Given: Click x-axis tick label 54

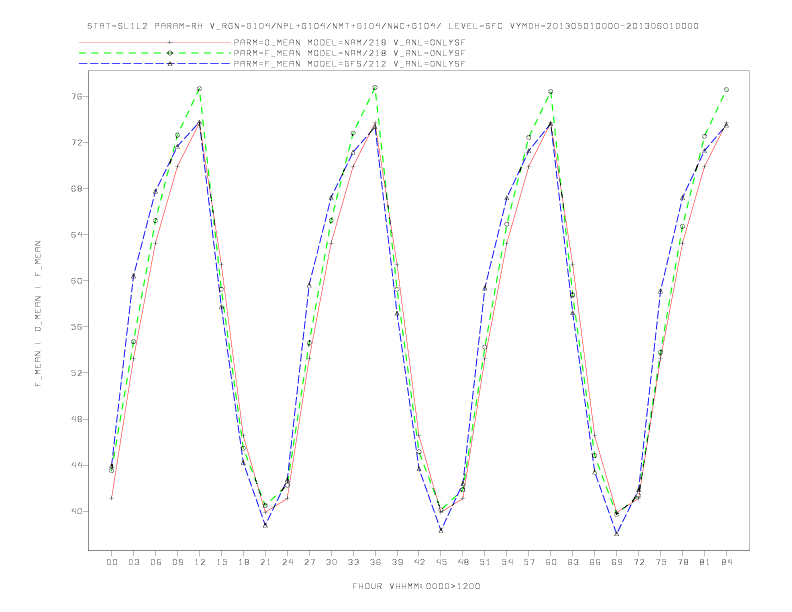Looking at the screenshot, I should click(x=507, y=562).
